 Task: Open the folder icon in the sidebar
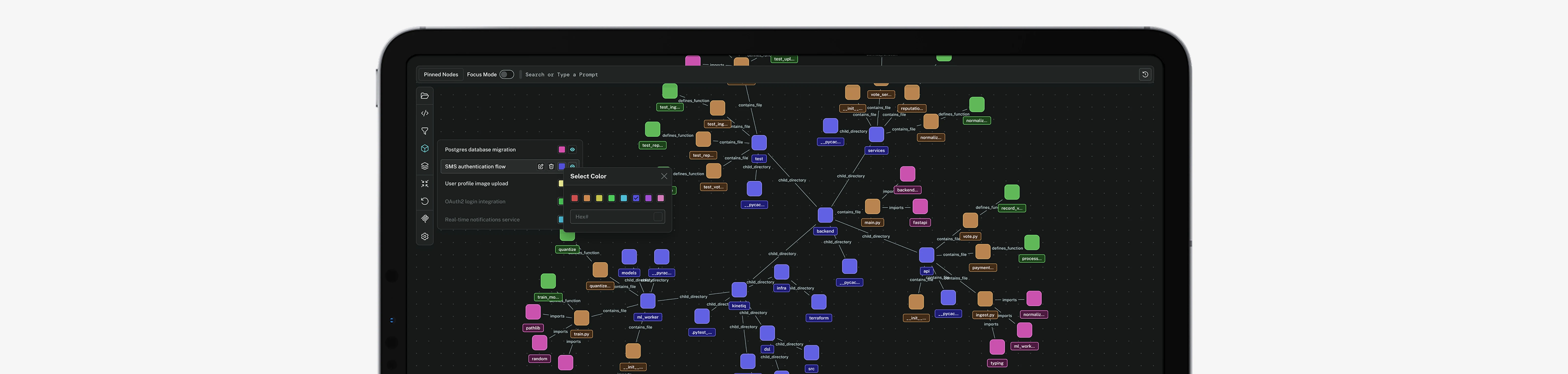tap(425, 96)
